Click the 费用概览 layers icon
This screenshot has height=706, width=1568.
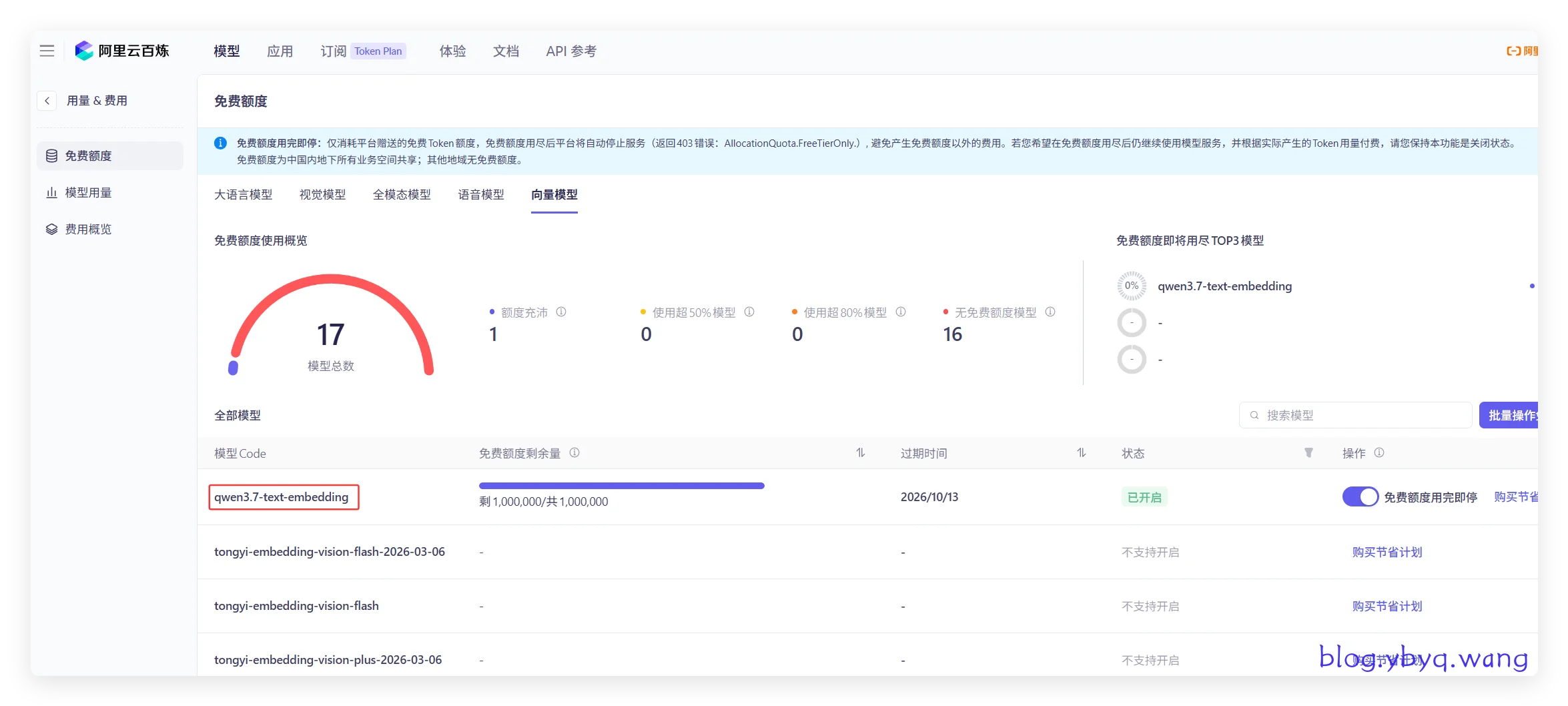[51, 229]
